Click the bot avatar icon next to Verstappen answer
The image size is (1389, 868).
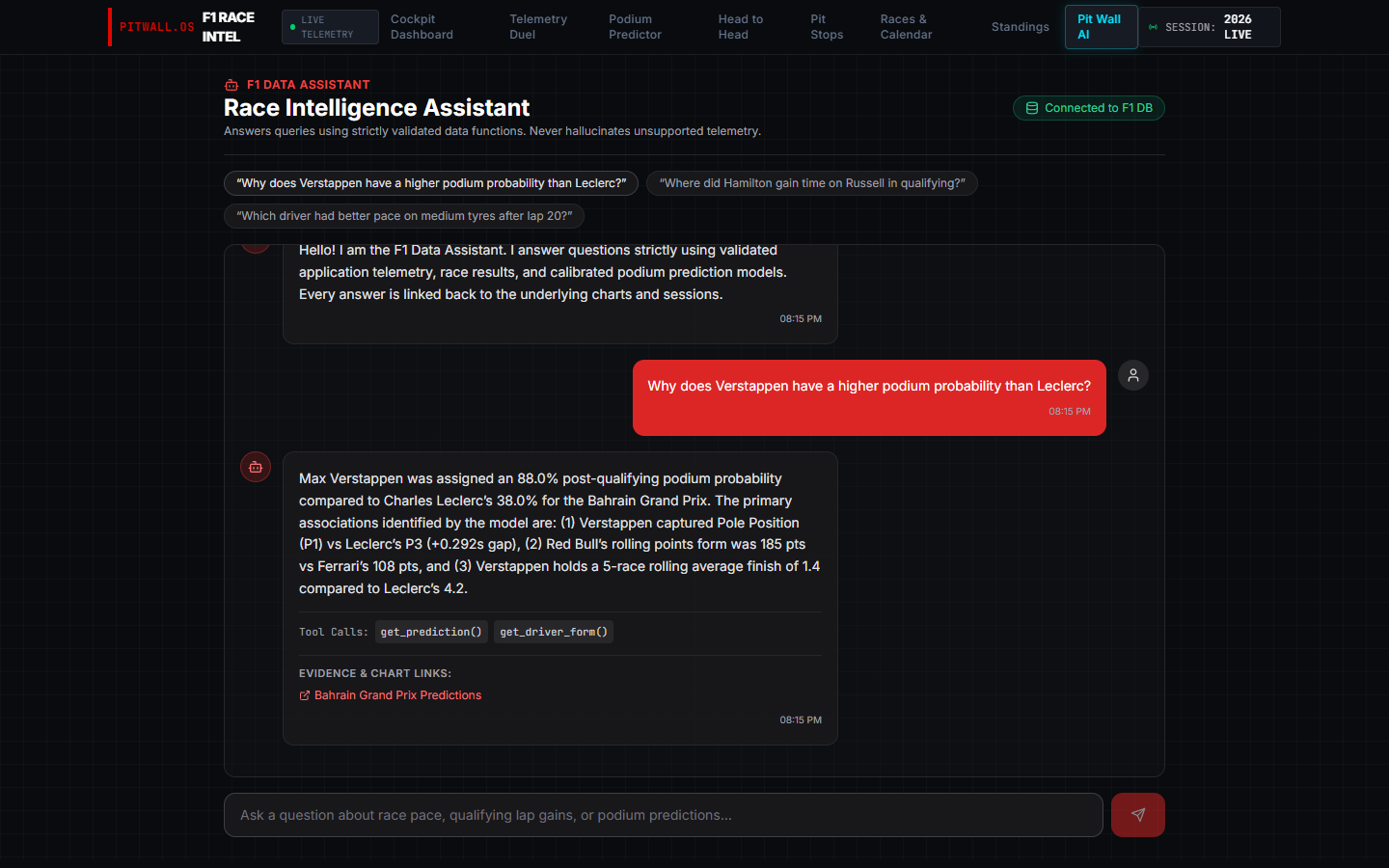tap(256, 467)
